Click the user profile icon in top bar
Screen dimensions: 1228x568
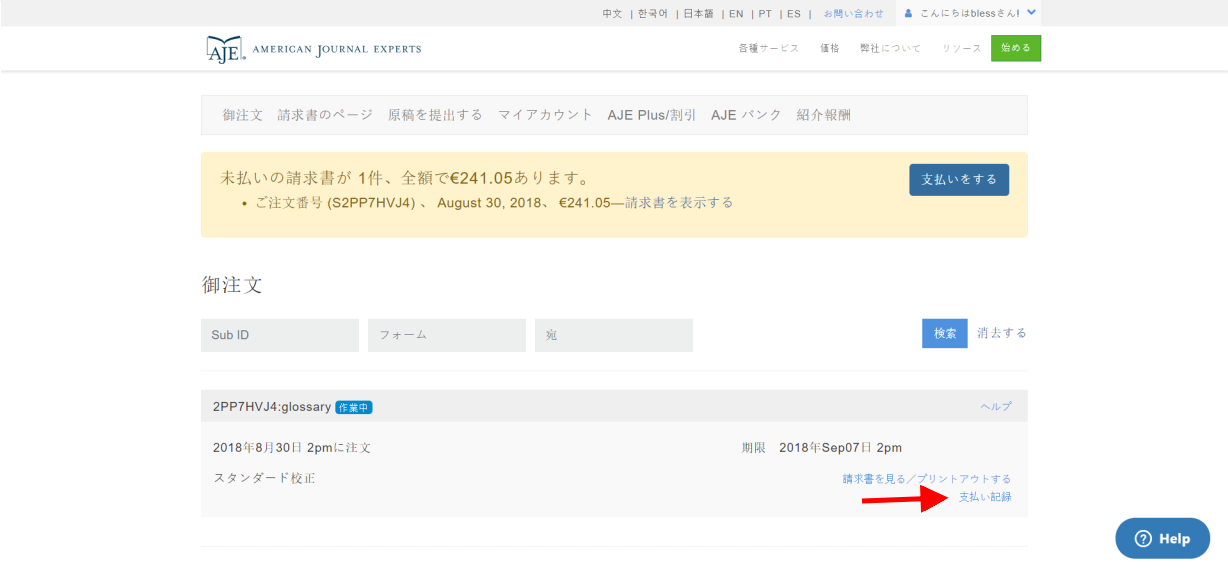[x=909, y=13]
